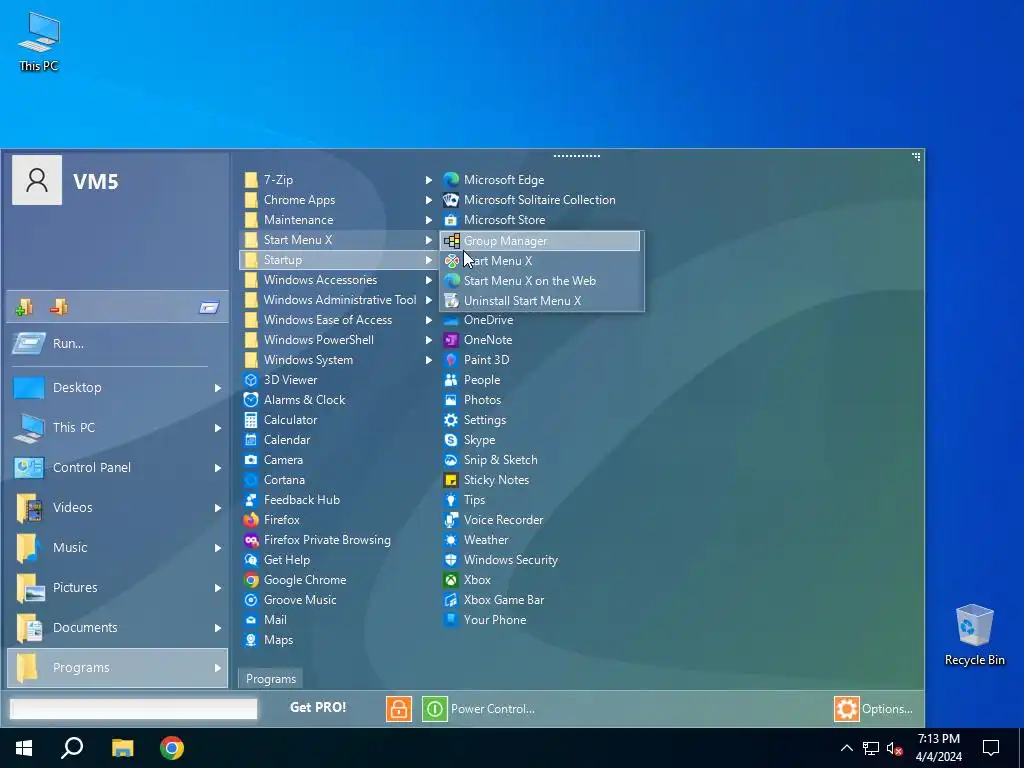Image resolution: width=1024 pixels, height=768 pixels.
Task: Expand Windows PowerShell folder
Action: (x=428, y=340)
